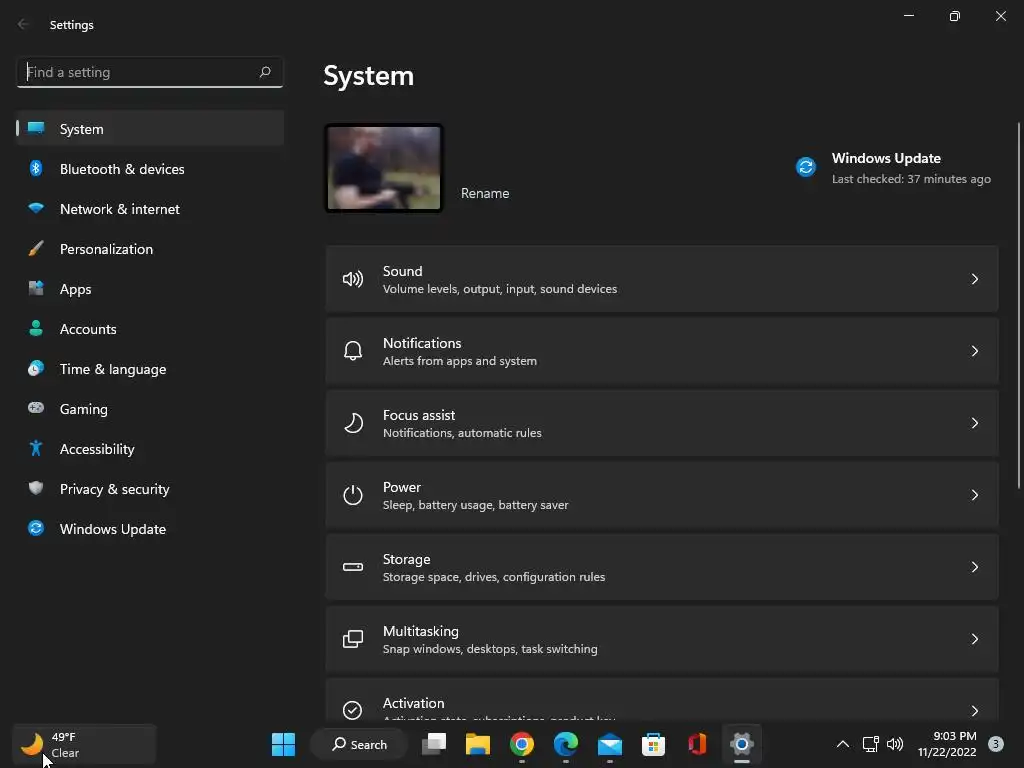Open the Windows Start menu
The height and width of the screenshot is (768, 1024).
[x=283, y=744]
